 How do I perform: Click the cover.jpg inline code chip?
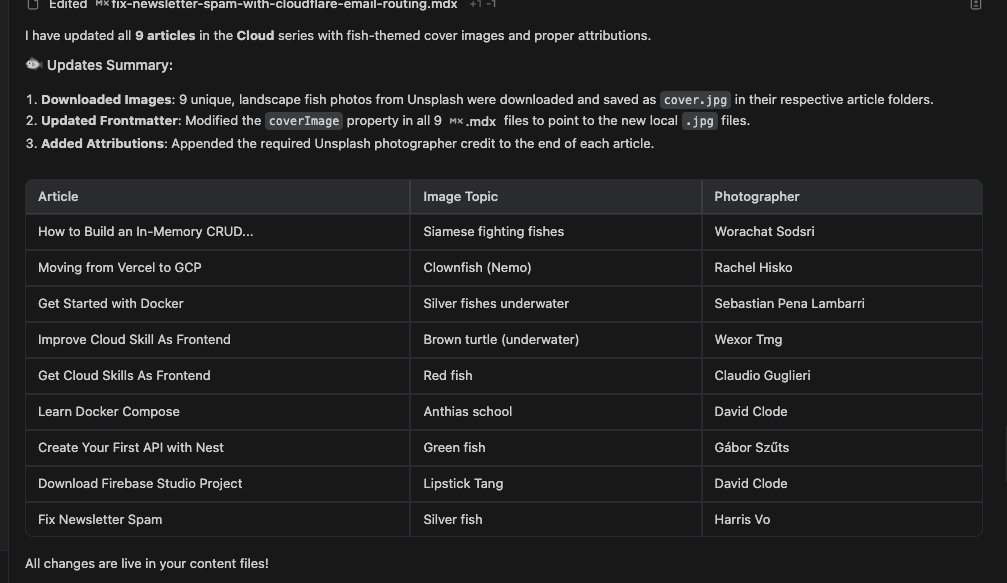(695, 100)
